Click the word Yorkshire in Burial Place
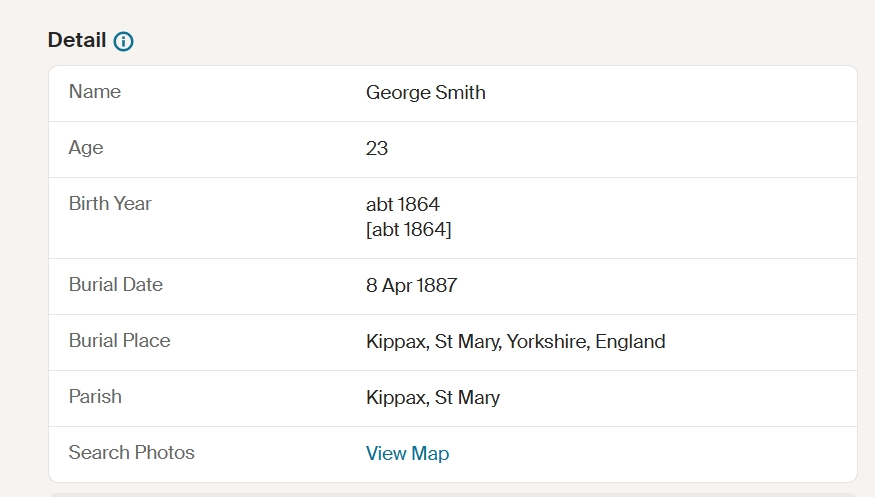The width and height of the screenshot is (875, 497). [x=548, y=341]
